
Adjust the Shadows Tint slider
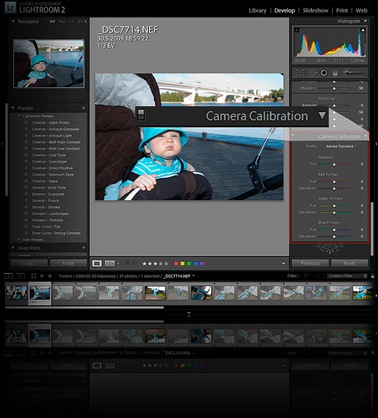point(334,164)
